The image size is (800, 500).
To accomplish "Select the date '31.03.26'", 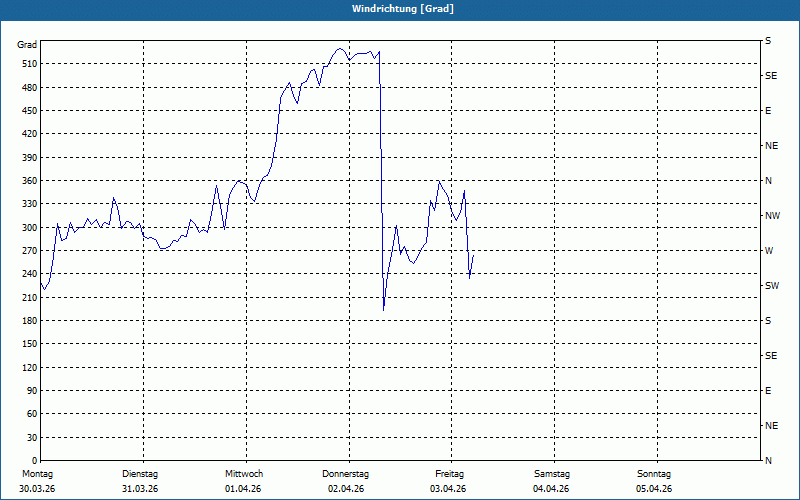I will (140, 489).
